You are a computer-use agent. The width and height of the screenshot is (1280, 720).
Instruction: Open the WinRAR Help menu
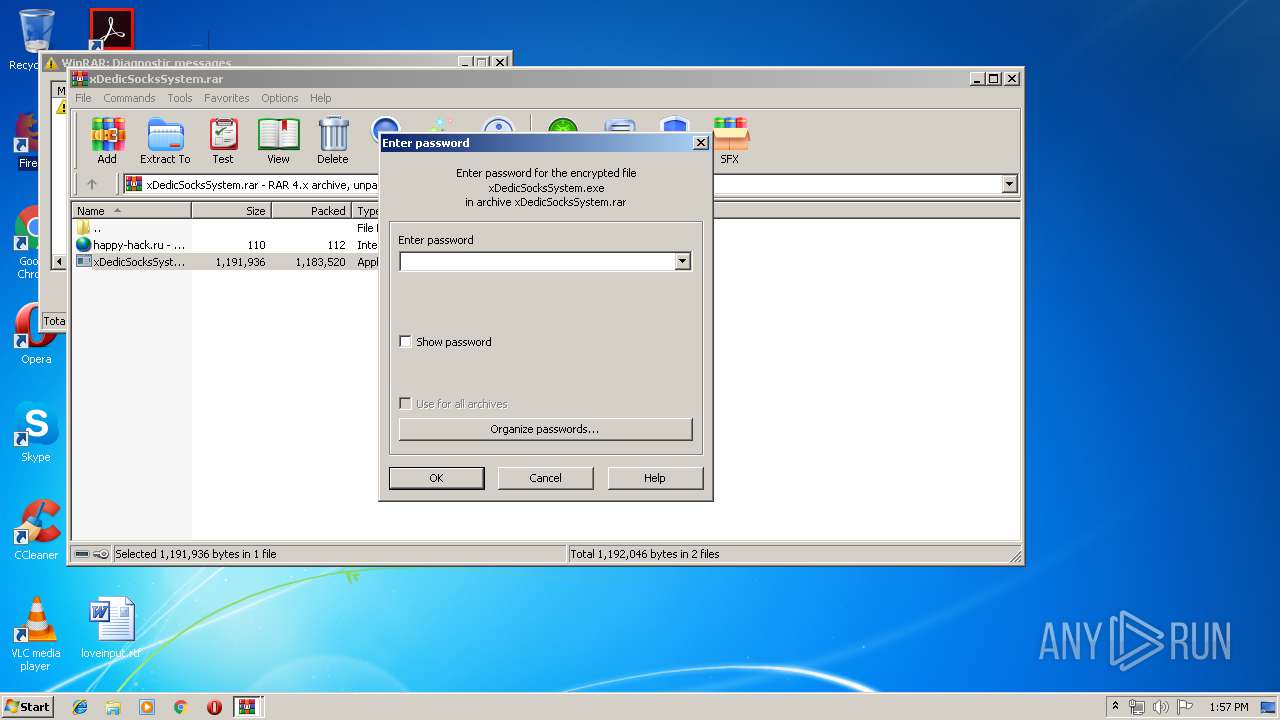(320, 98)
